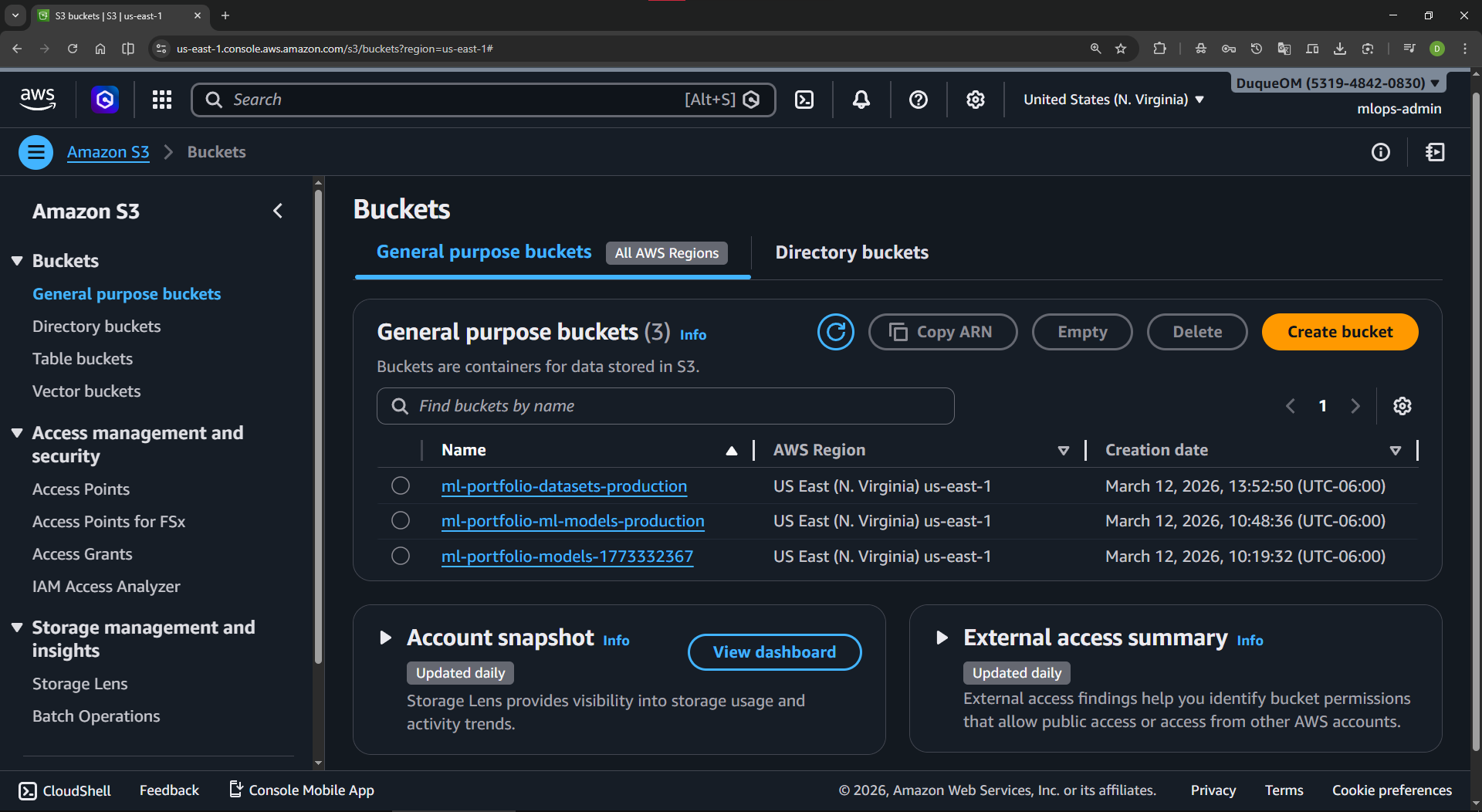
Task: Click the sidebar vertical scrollbar
Action: click(318, 425)
